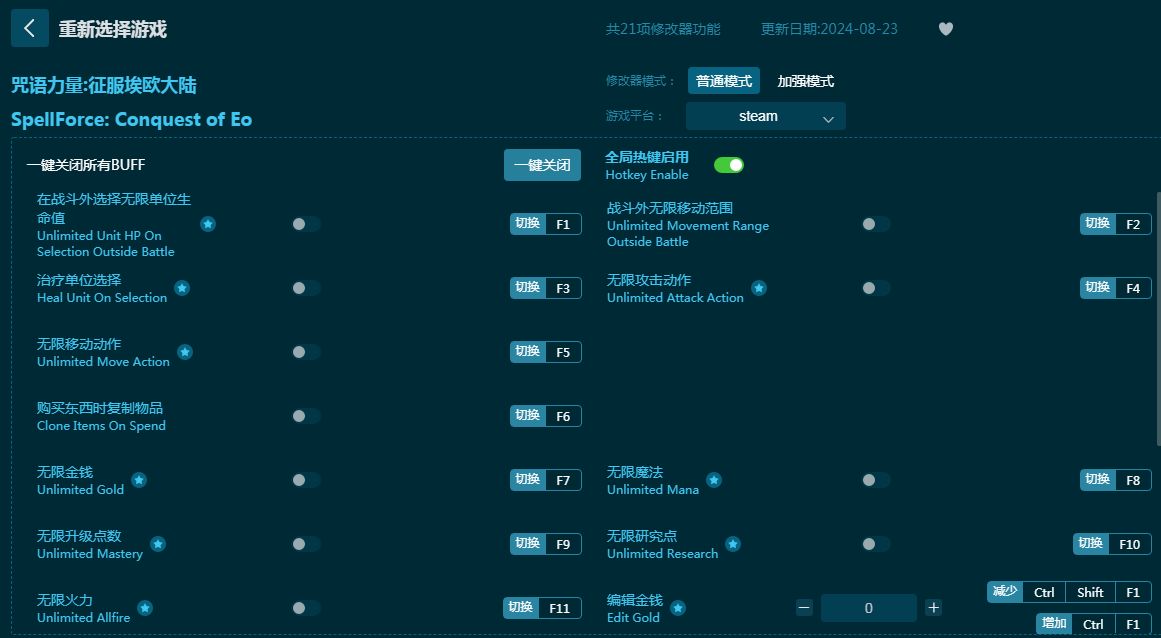Click plus button to increase Edit Gold
The width and height of the screenshot is (1161, 638).
point(933,607)
